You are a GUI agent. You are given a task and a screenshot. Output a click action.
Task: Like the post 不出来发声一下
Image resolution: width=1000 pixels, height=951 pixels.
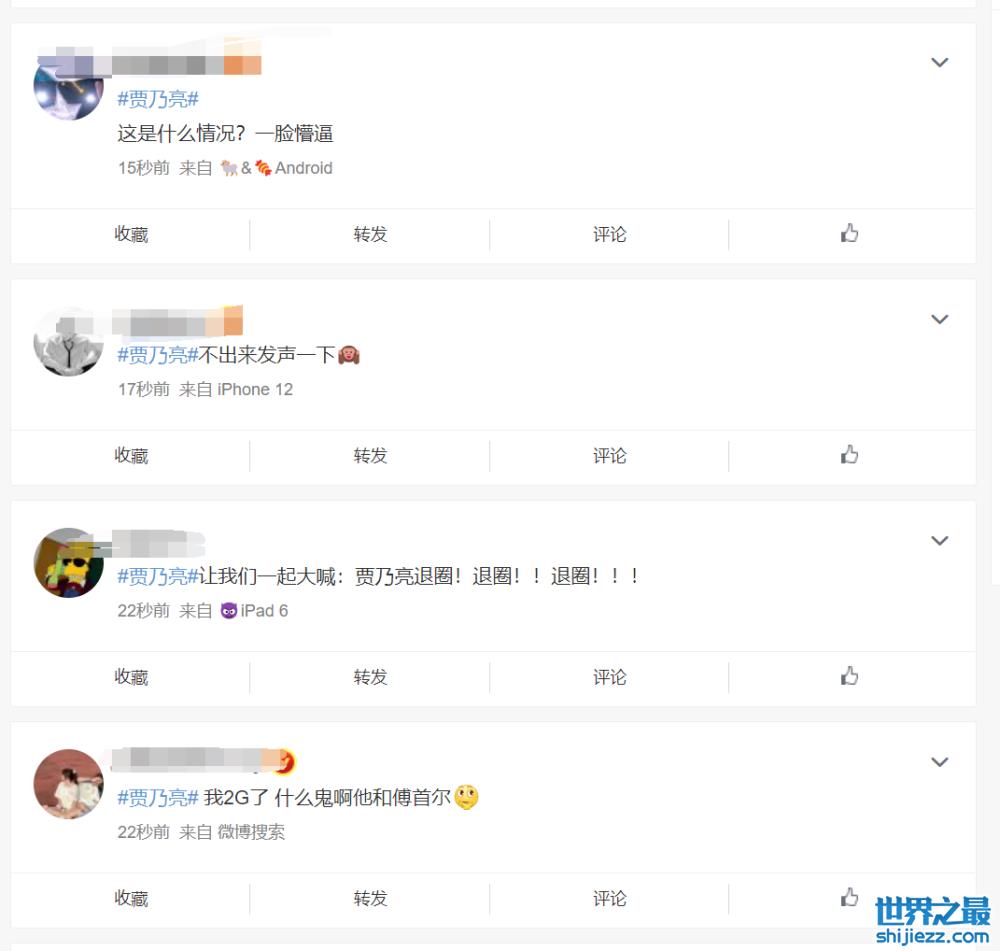coord(849,455)
